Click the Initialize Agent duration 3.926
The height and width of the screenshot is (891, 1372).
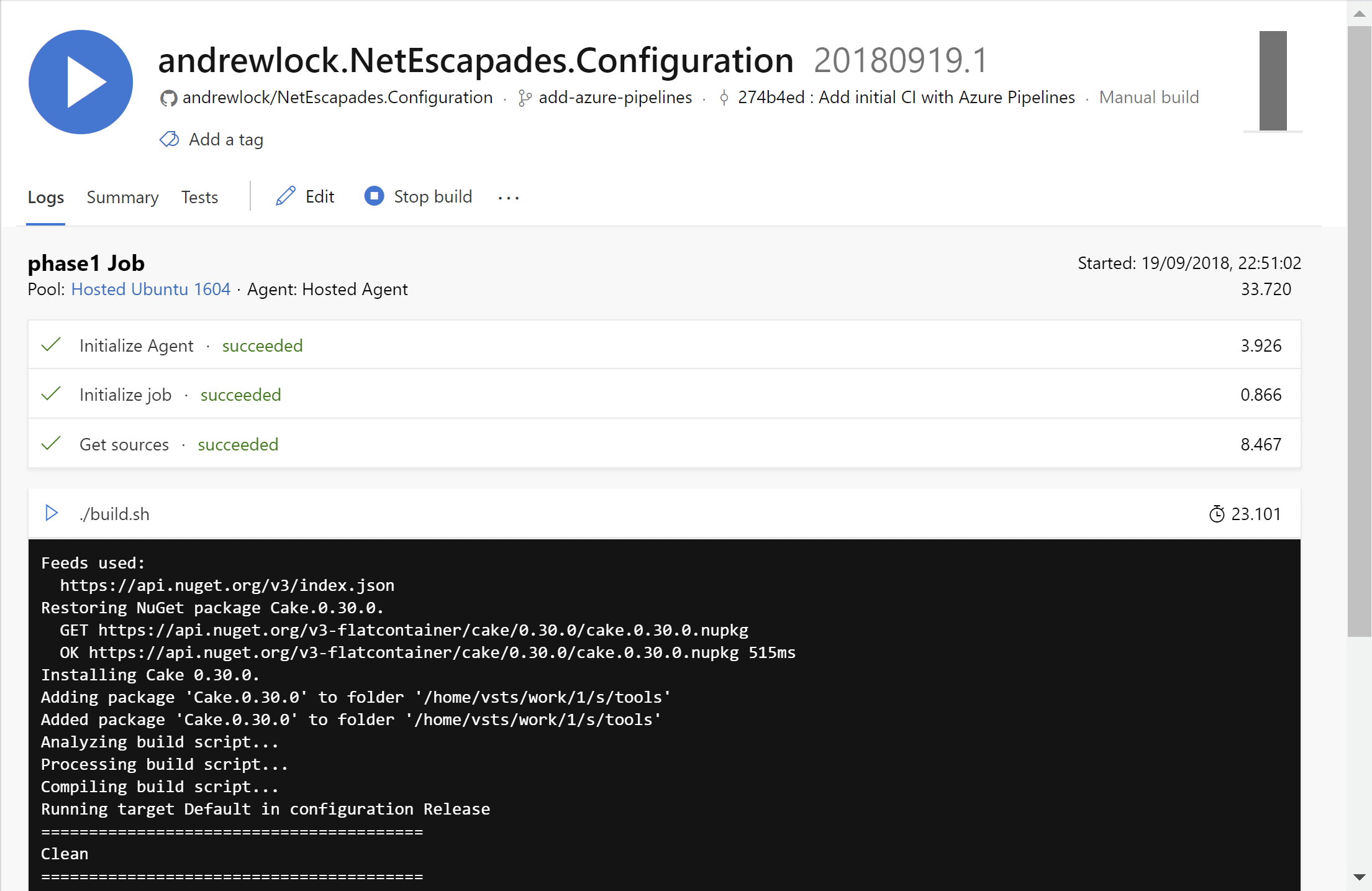tap(1261, 345)
